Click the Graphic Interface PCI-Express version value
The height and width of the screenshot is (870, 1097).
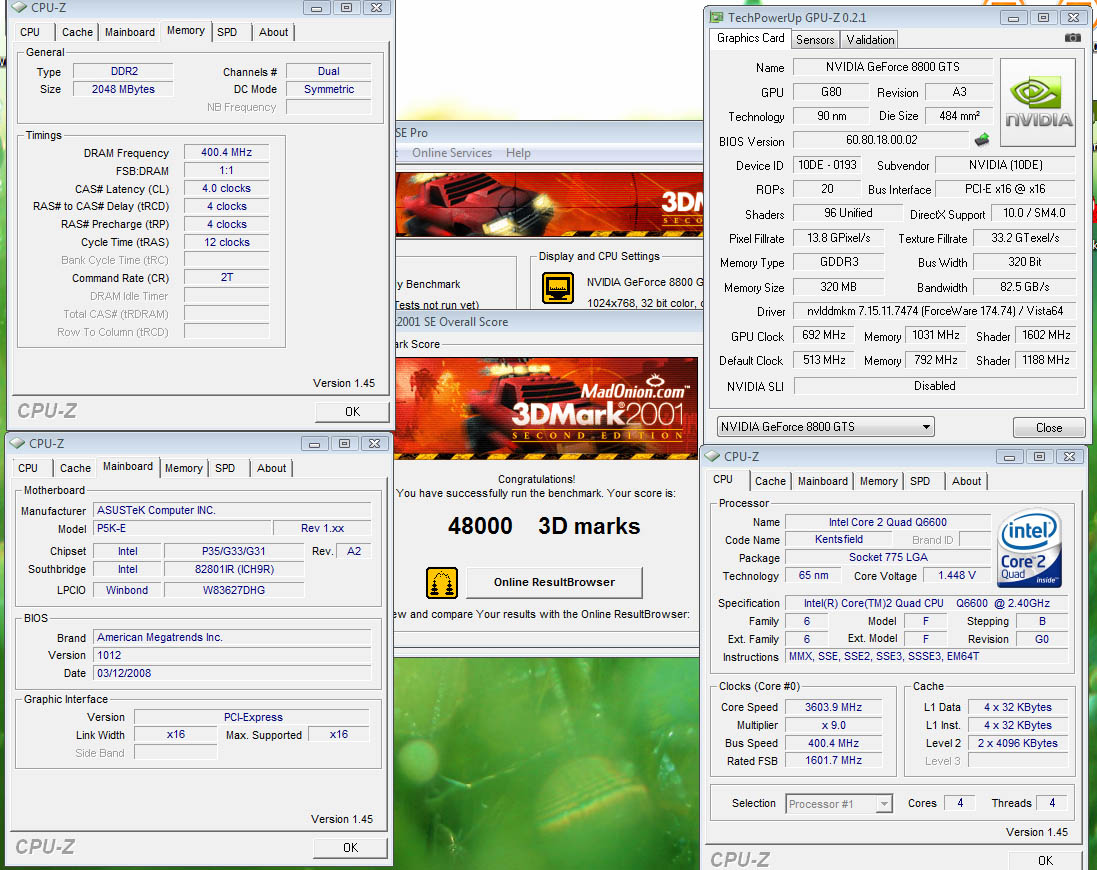(x=253, y=718)
